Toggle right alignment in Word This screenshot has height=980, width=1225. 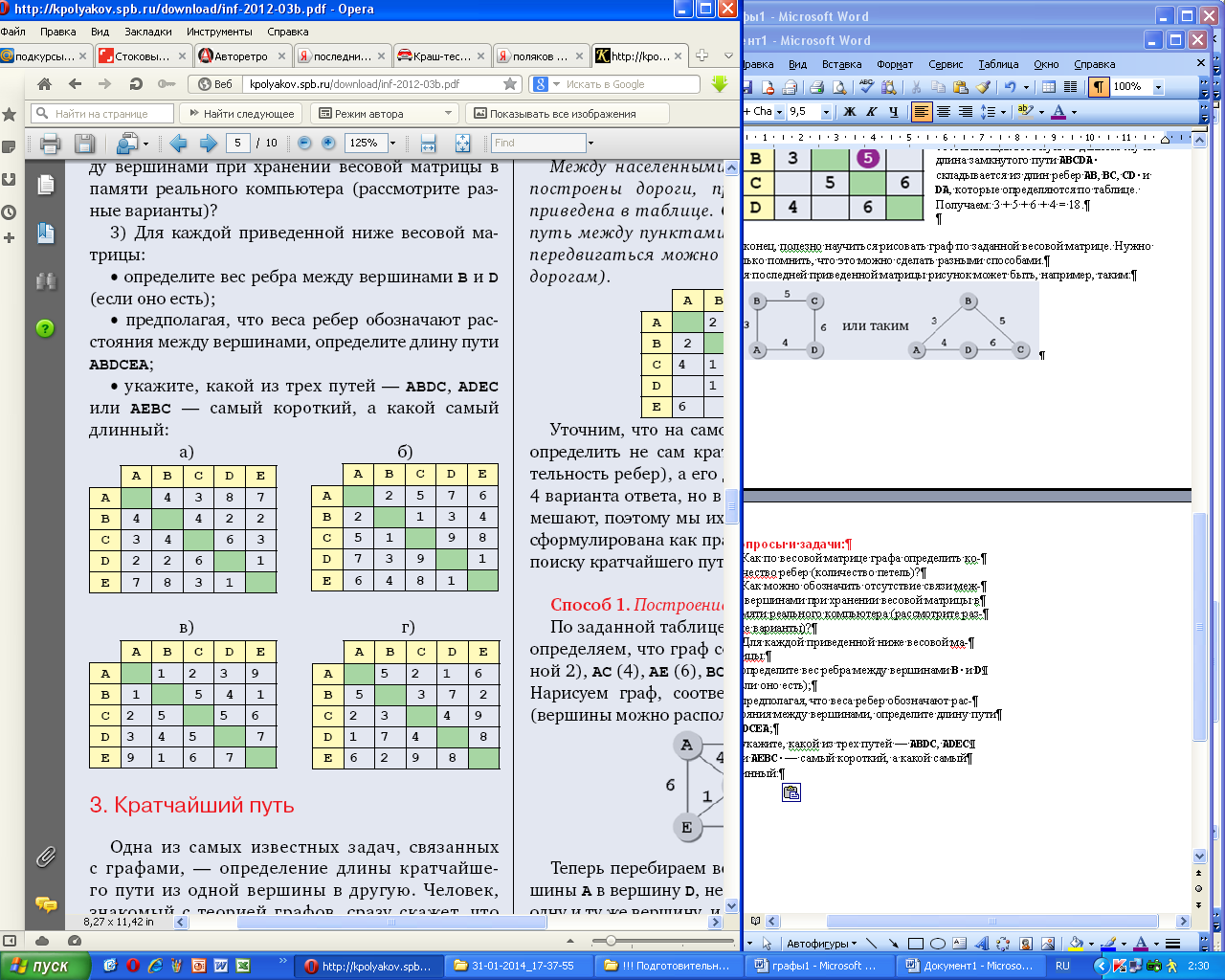click(x=965, y=112)
